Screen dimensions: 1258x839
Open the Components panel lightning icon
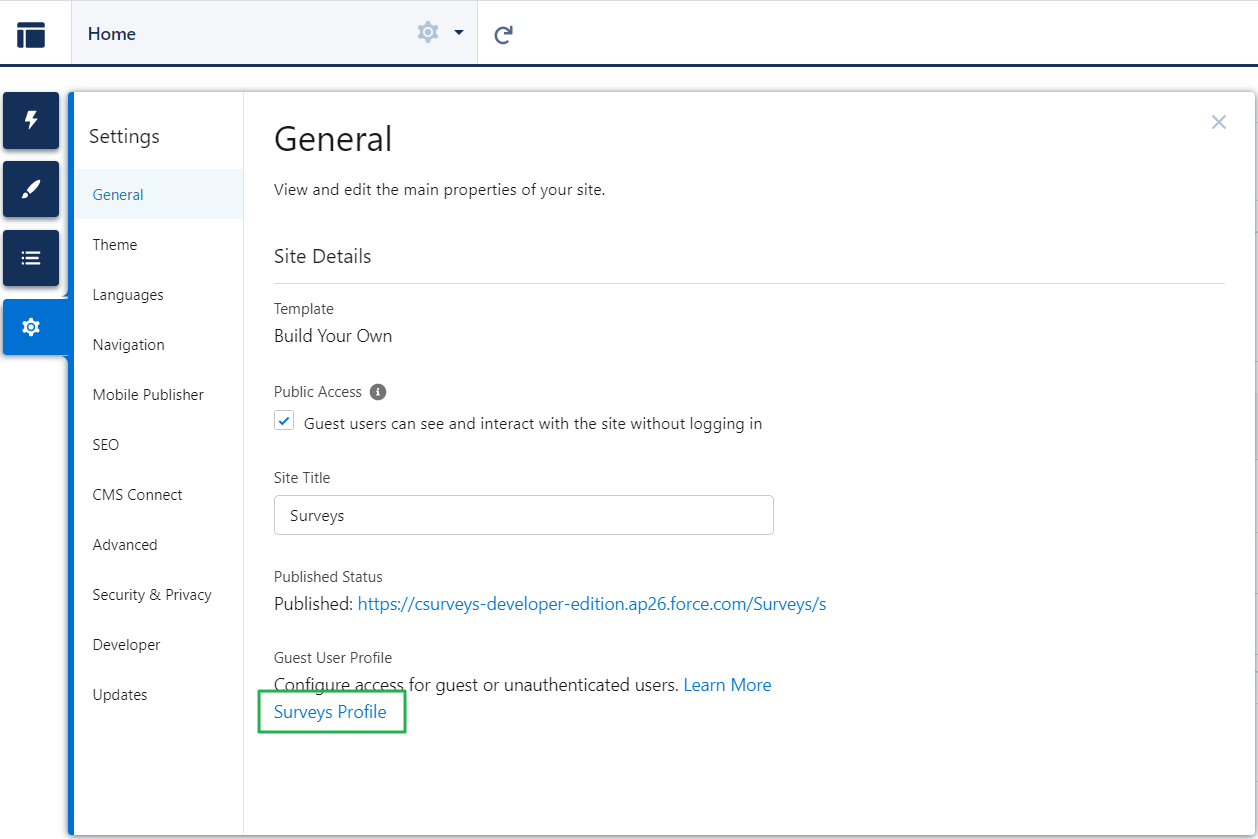pyautogui.click(x=31, y=120)
